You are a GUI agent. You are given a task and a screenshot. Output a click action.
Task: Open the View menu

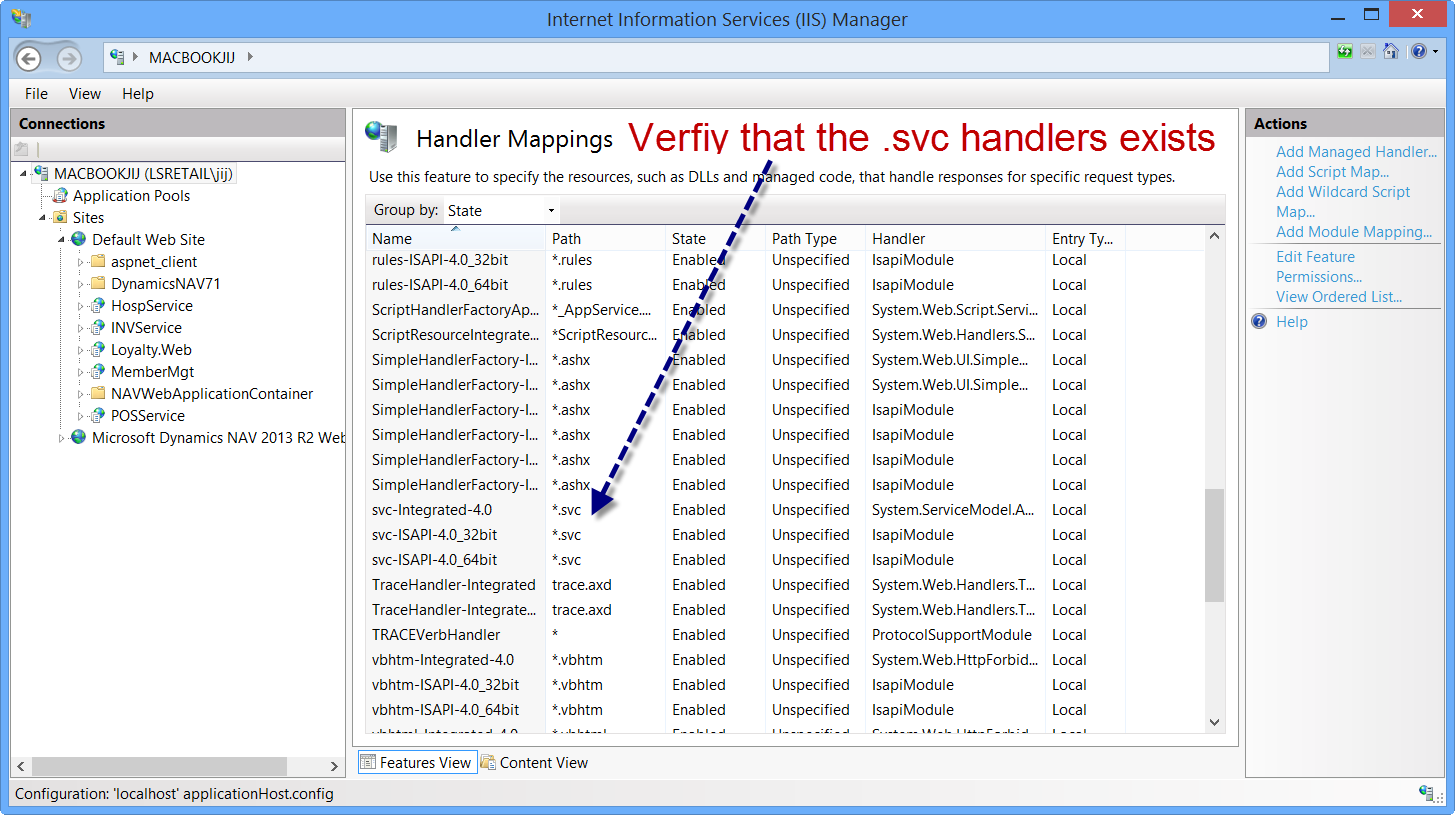pos(85,94)
